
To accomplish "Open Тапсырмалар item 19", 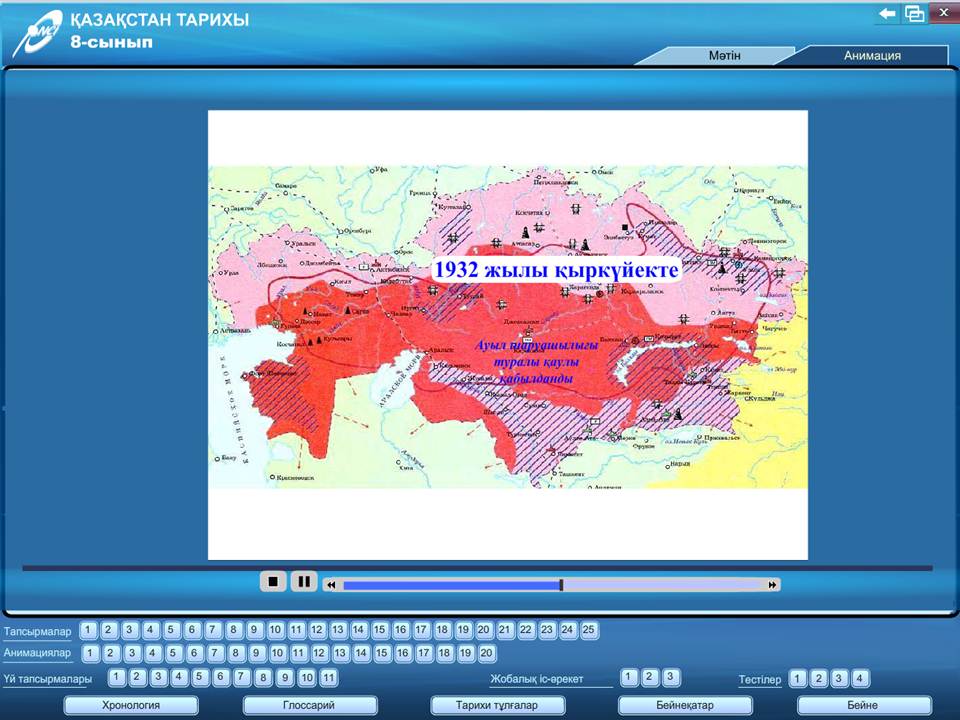I will 463,630.
